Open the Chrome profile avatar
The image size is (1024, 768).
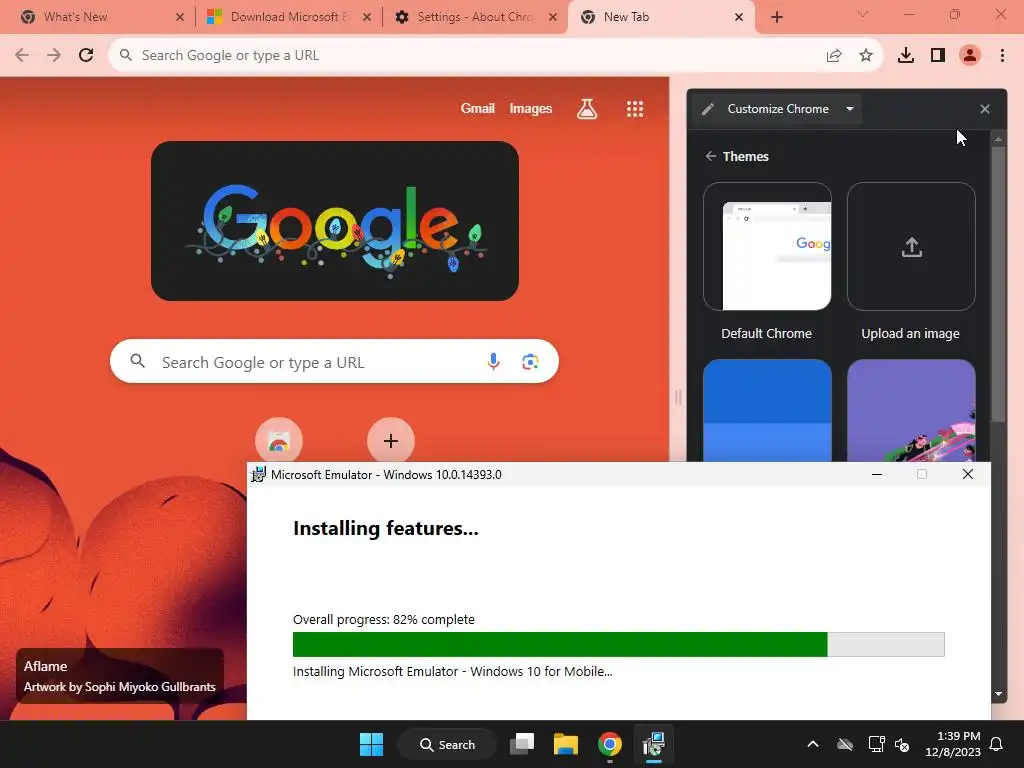tap(970, 56)
